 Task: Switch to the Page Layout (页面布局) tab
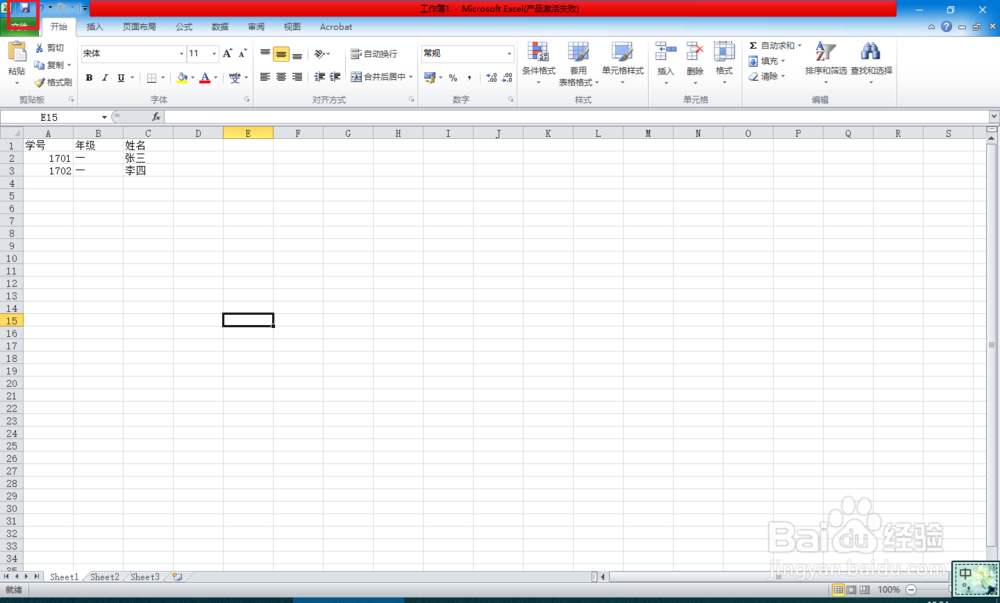pyautogui.click(x=139, y=27)
